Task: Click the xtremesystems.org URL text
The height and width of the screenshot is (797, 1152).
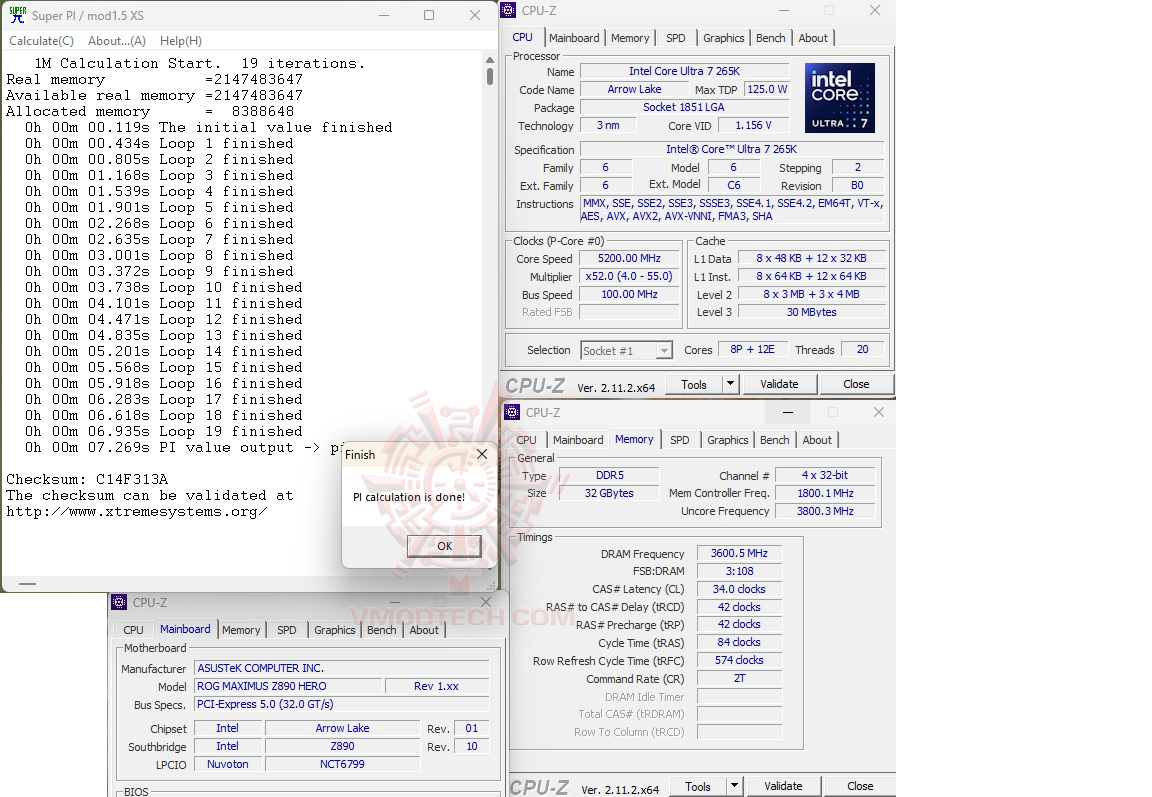Action: [x=137, y=511]
